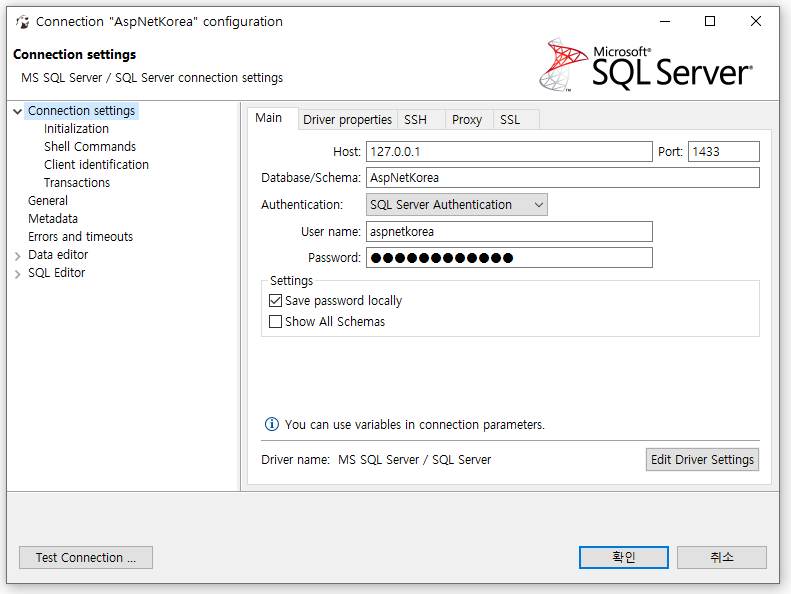Image resolution: width=791 pixels, height=594 pixels.
Task: Click the Database/Schema field
Action: (562, 178)
